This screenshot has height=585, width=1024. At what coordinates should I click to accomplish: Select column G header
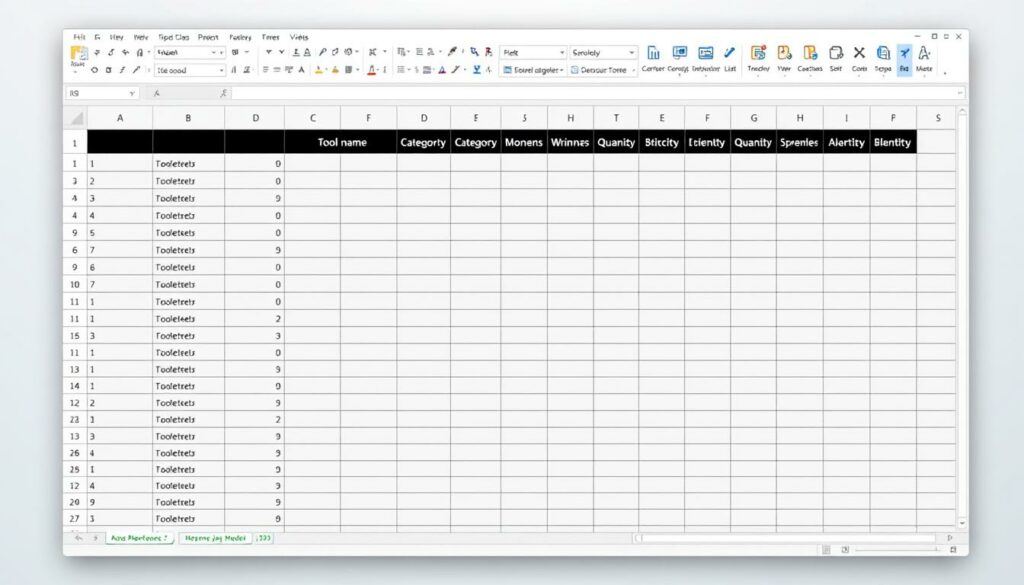coord(754,118)
